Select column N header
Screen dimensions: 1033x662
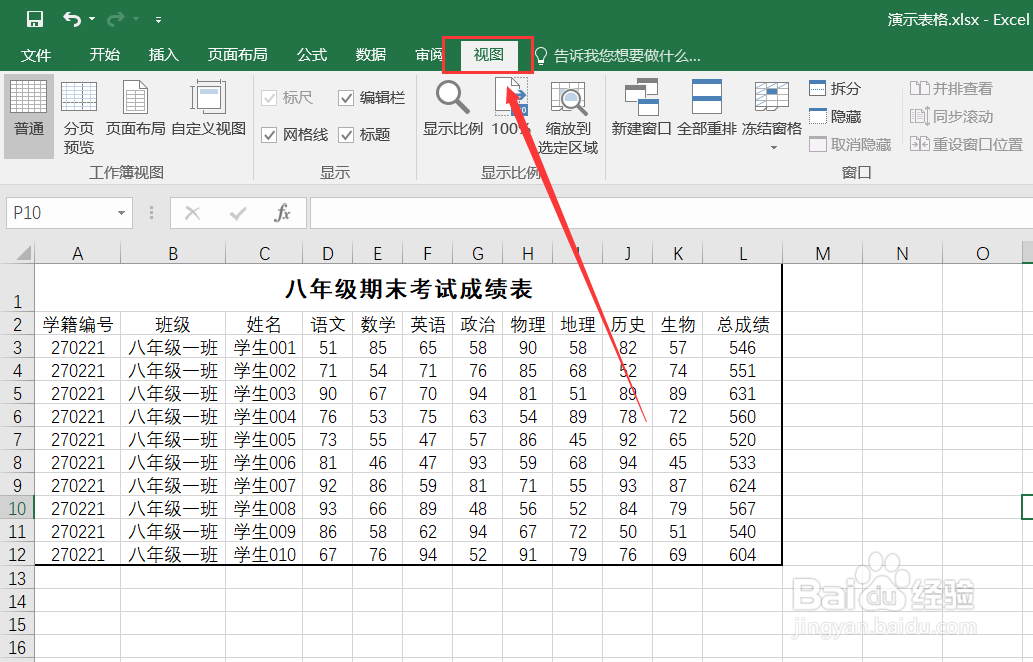903,254
